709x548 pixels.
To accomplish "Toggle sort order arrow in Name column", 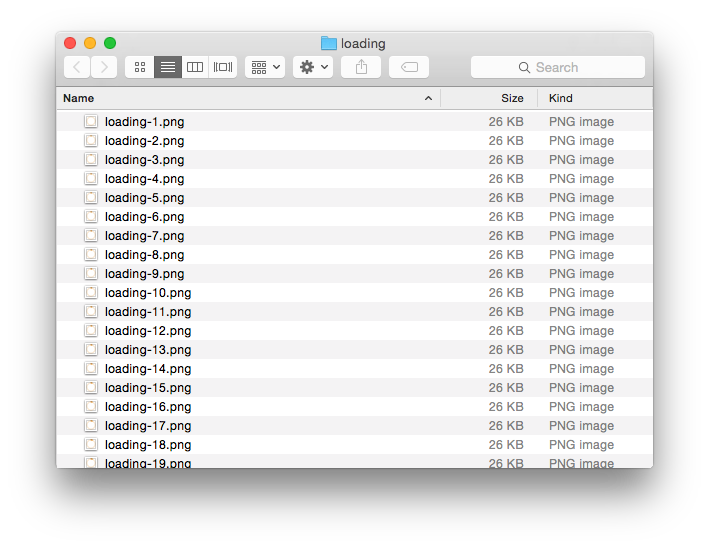I will [428, 98].
